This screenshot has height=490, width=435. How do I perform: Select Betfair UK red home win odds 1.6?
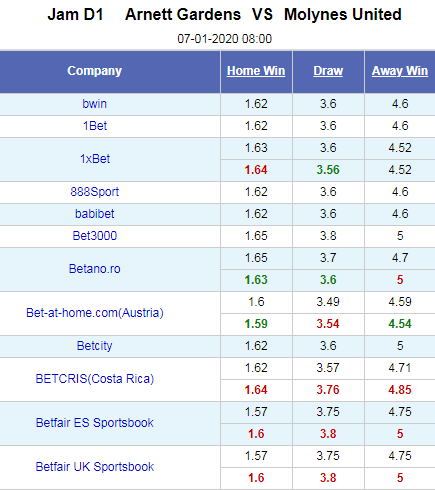pos(256,478)
